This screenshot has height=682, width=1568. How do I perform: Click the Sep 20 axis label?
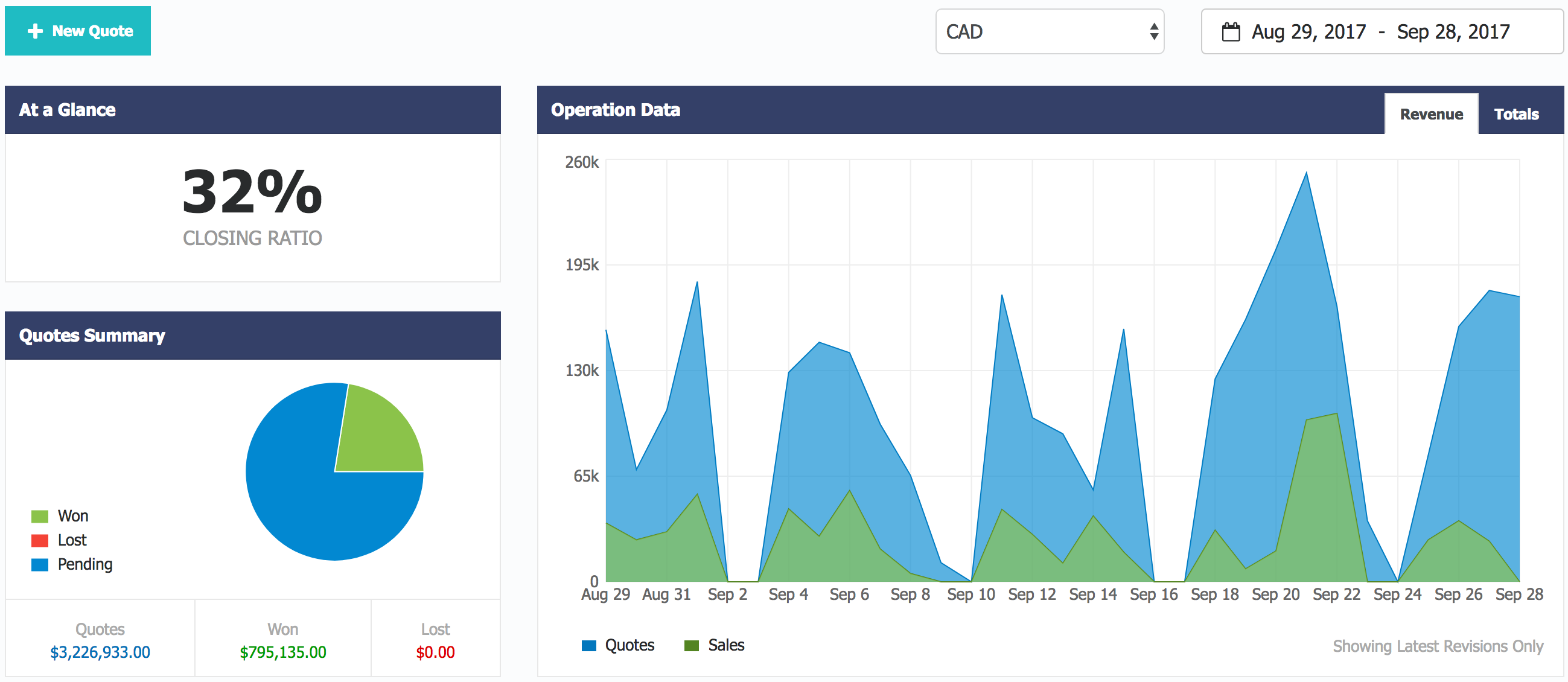[x=1275, y=594]
